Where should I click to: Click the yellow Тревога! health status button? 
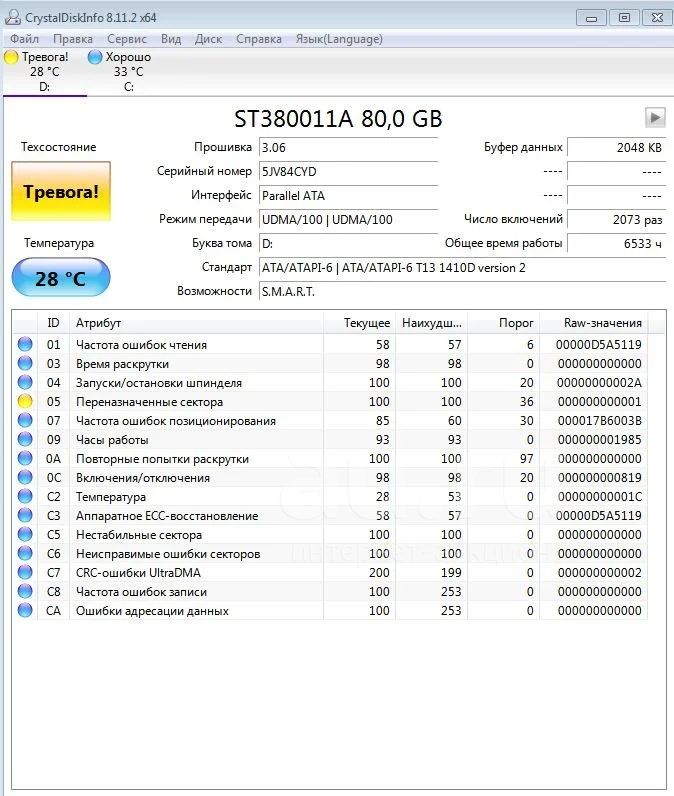[61, 191]
